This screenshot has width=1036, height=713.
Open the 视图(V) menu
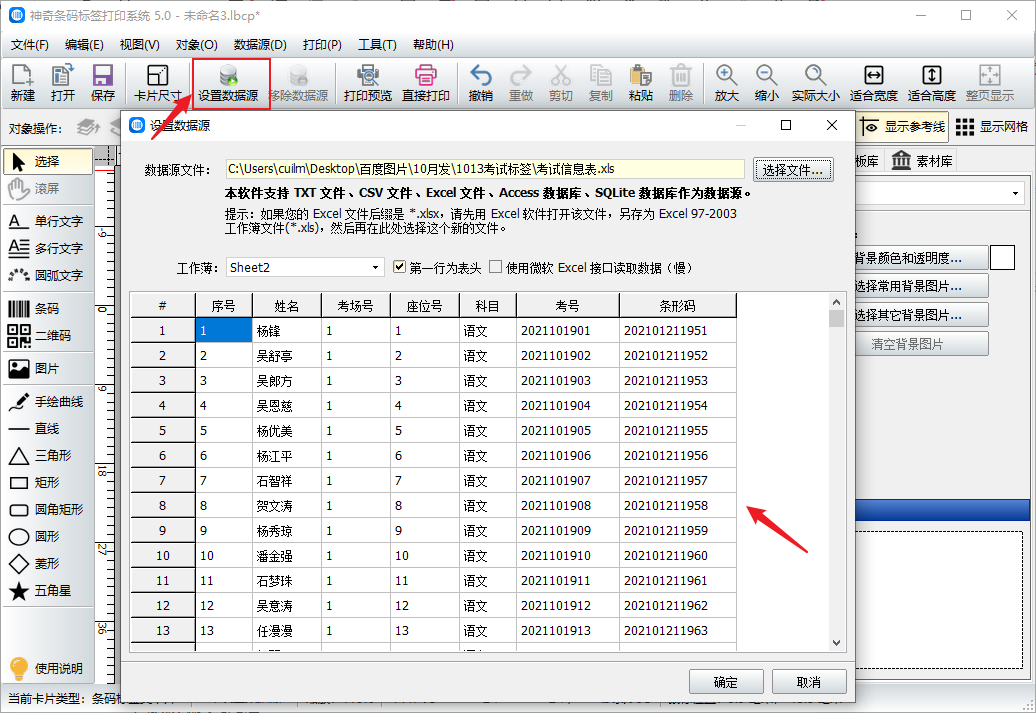[139, 45]
